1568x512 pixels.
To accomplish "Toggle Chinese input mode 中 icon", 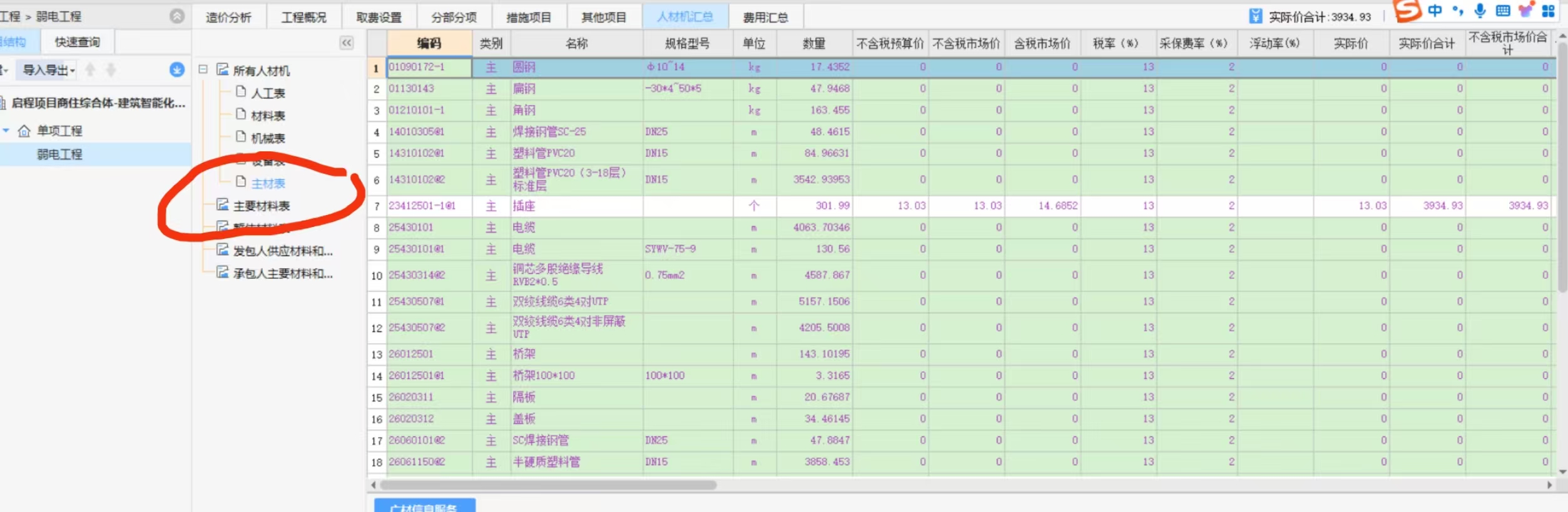I will click(1435, 11).
